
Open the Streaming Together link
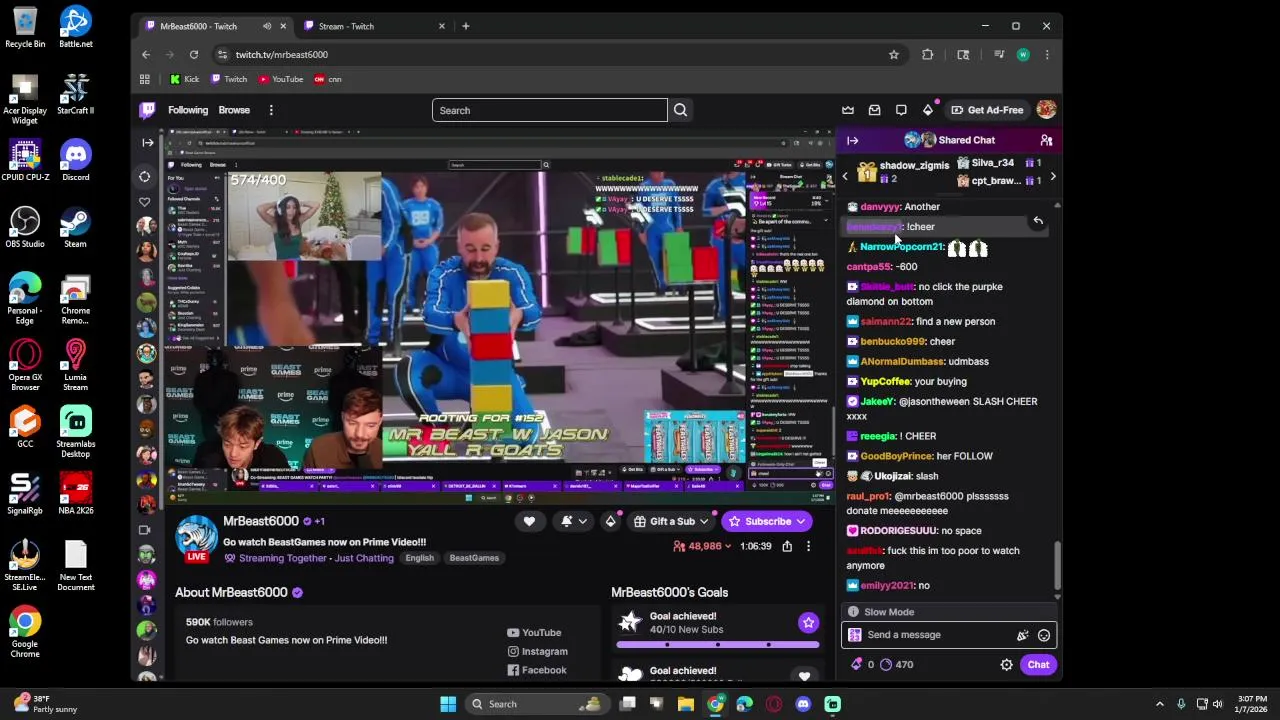(x=283, y=558)
